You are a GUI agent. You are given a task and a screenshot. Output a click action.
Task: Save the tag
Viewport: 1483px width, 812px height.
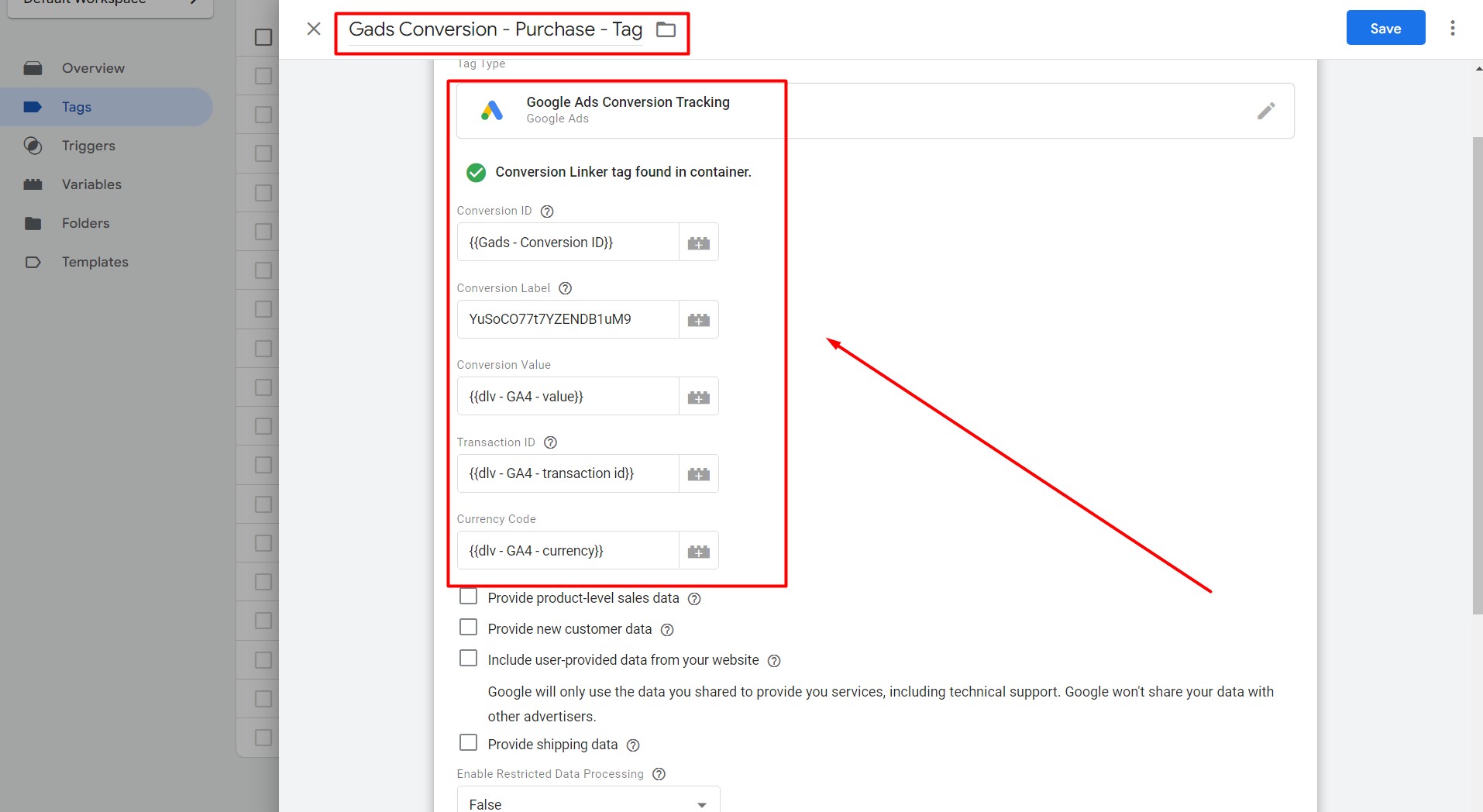click(x=1385, y=28)
